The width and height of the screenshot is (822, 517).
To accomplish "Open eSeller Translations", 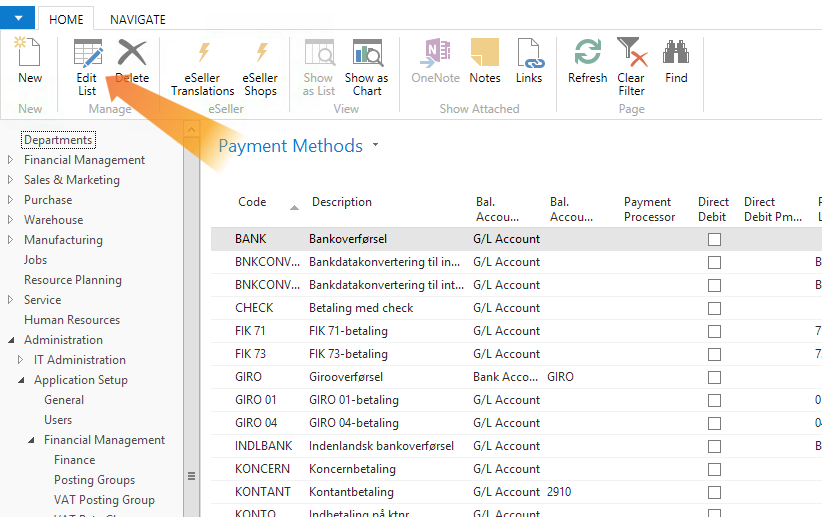I will pos(202,68).
